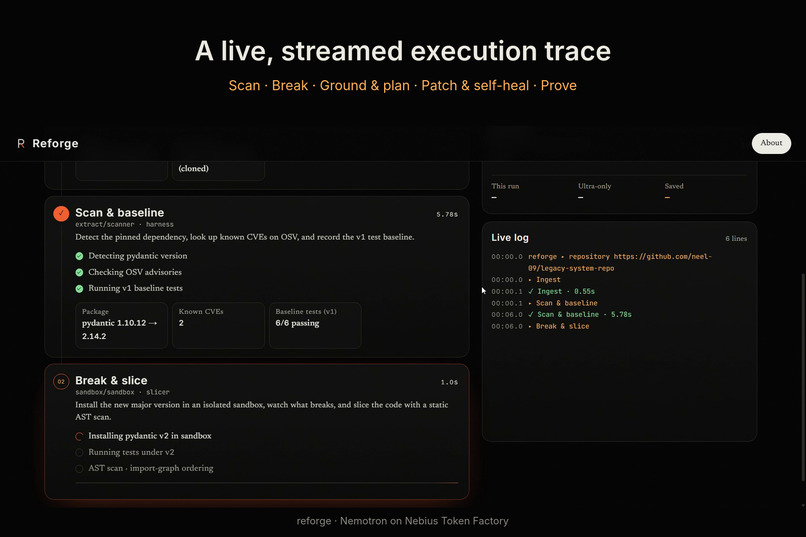The width and height of the screenshot is (806, 537).
Task: Select the Break & slice step heading
Action: 111,380
